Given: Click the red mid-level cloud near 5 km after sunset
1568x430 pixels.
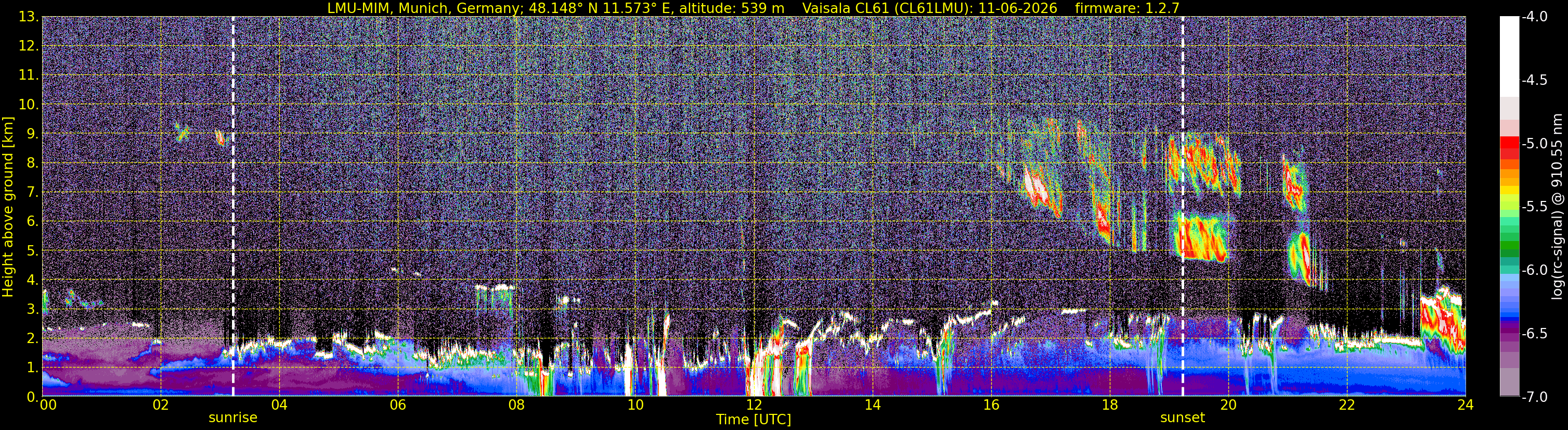Looking at the screenshot, I should pos(1202,238).
